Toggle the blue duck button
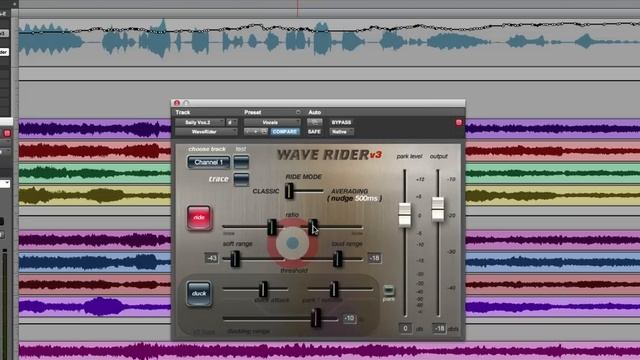The height and width of the screenshot is (360, 640). (x=199, y=293)
